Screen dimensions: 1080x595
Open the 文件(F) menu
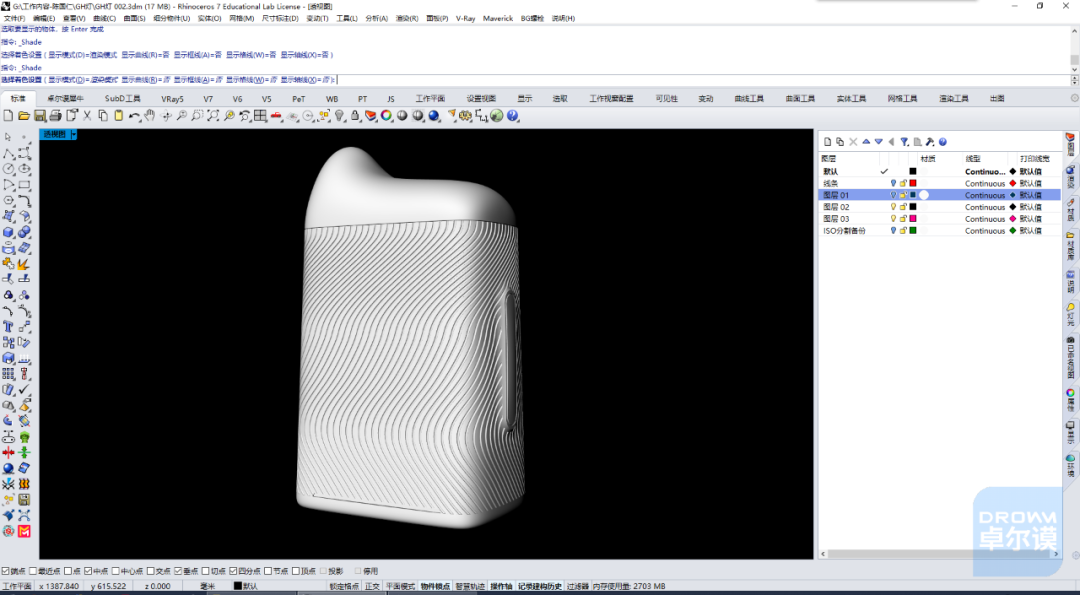coord(14,19)
